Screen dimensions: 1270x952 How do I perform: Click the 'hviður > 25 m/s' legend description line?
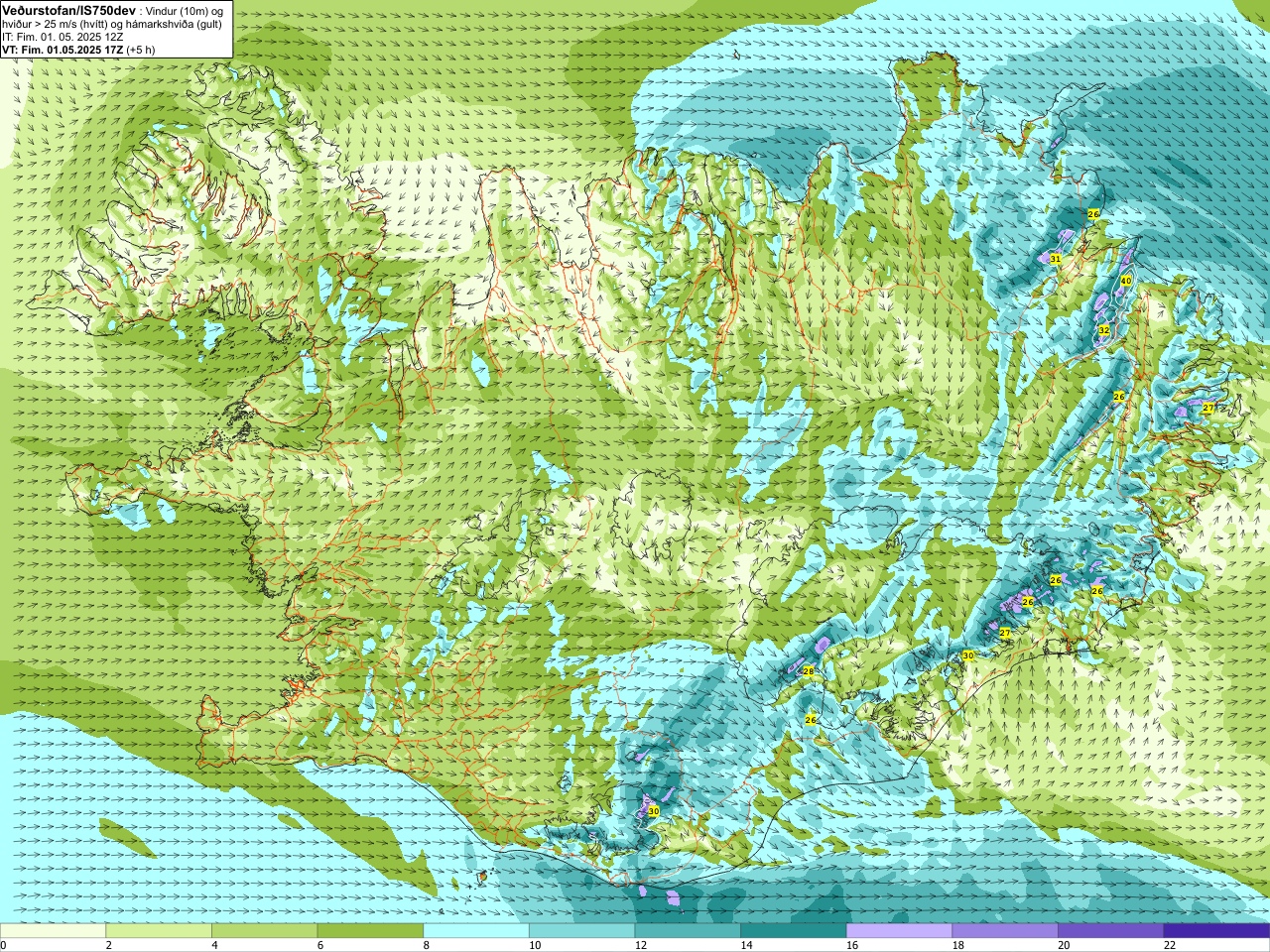pos(112,24)
